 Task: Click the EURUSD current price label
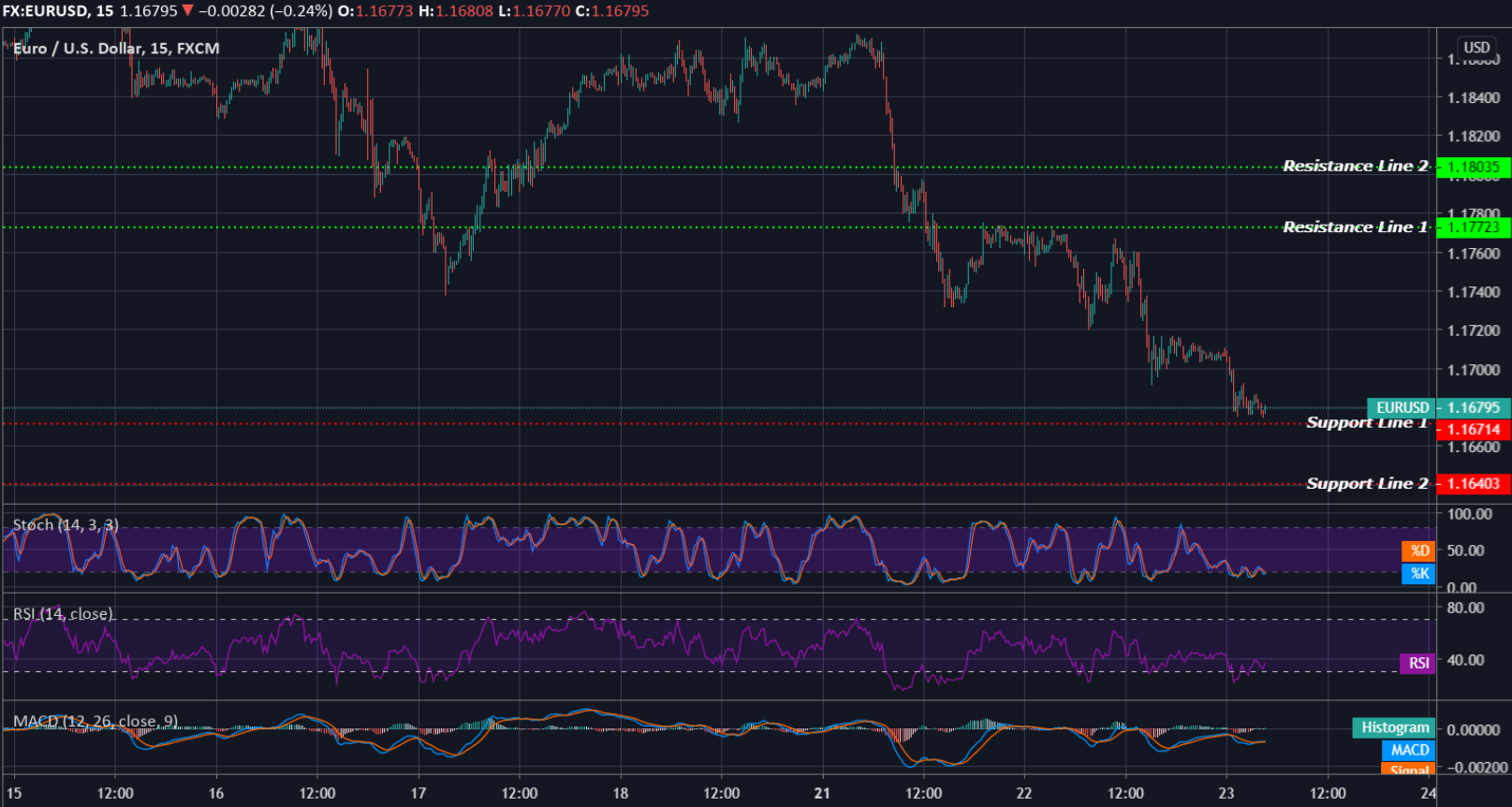(1402, 407)
